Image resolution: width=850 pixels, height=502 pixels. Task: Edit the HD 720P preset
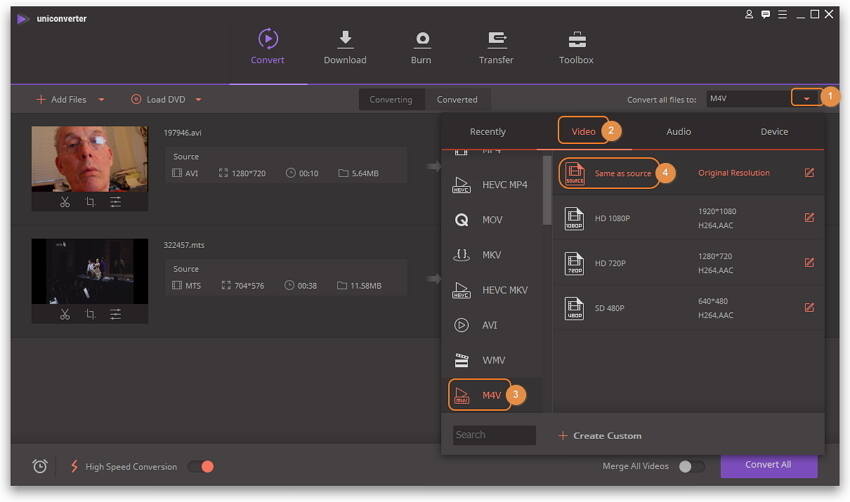point(809,263)
